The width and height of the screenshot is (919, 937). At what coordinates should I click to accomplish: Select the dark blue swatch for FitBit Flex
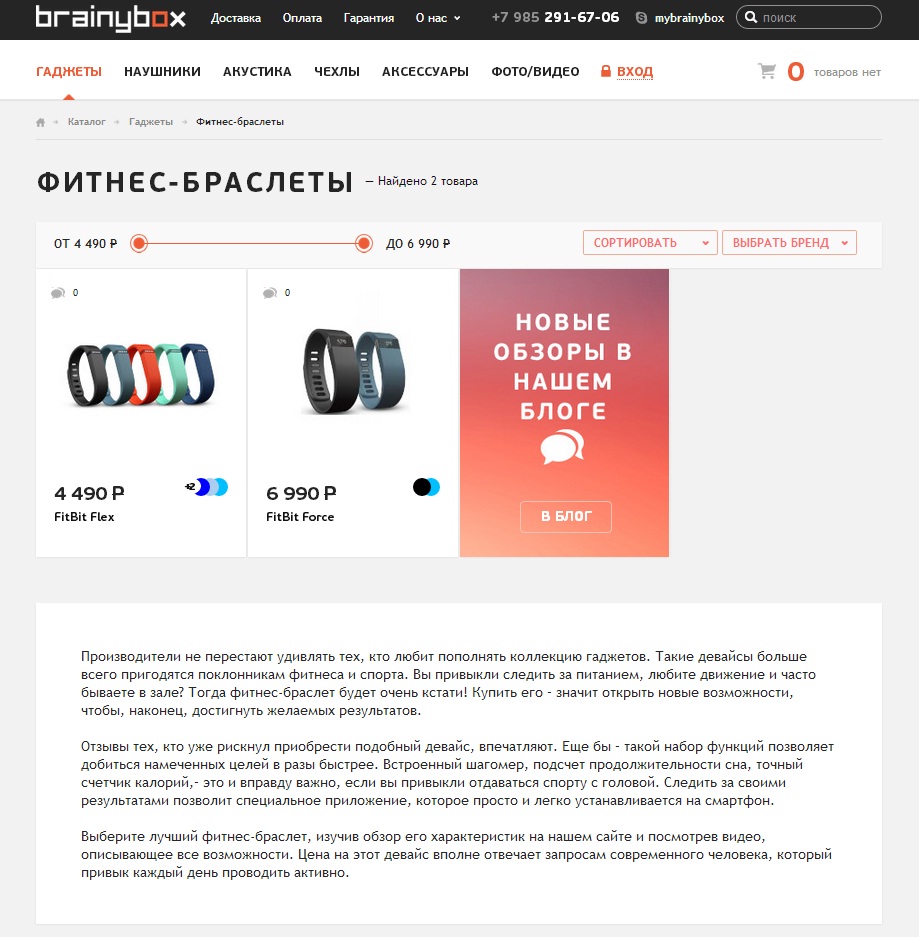(x=202, y=487)
